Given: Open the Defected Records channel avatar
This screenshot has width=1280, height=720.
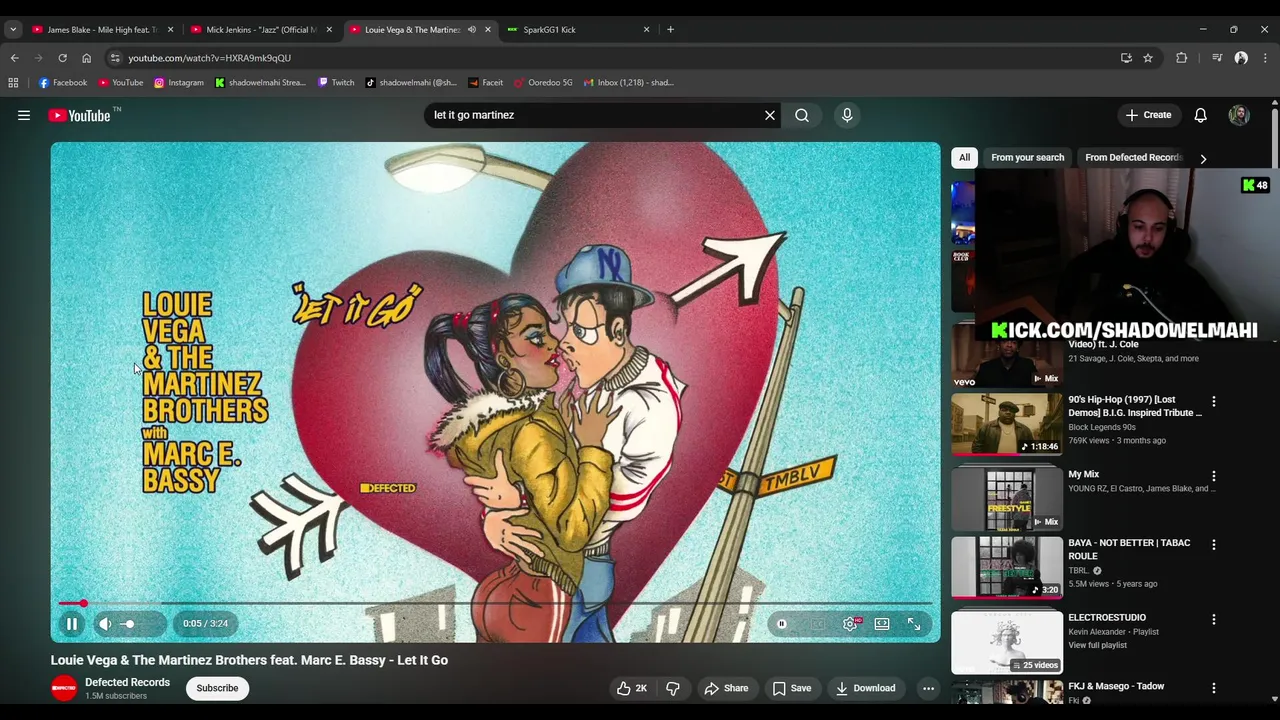Looking at the screenshot, I should point(64,688).
